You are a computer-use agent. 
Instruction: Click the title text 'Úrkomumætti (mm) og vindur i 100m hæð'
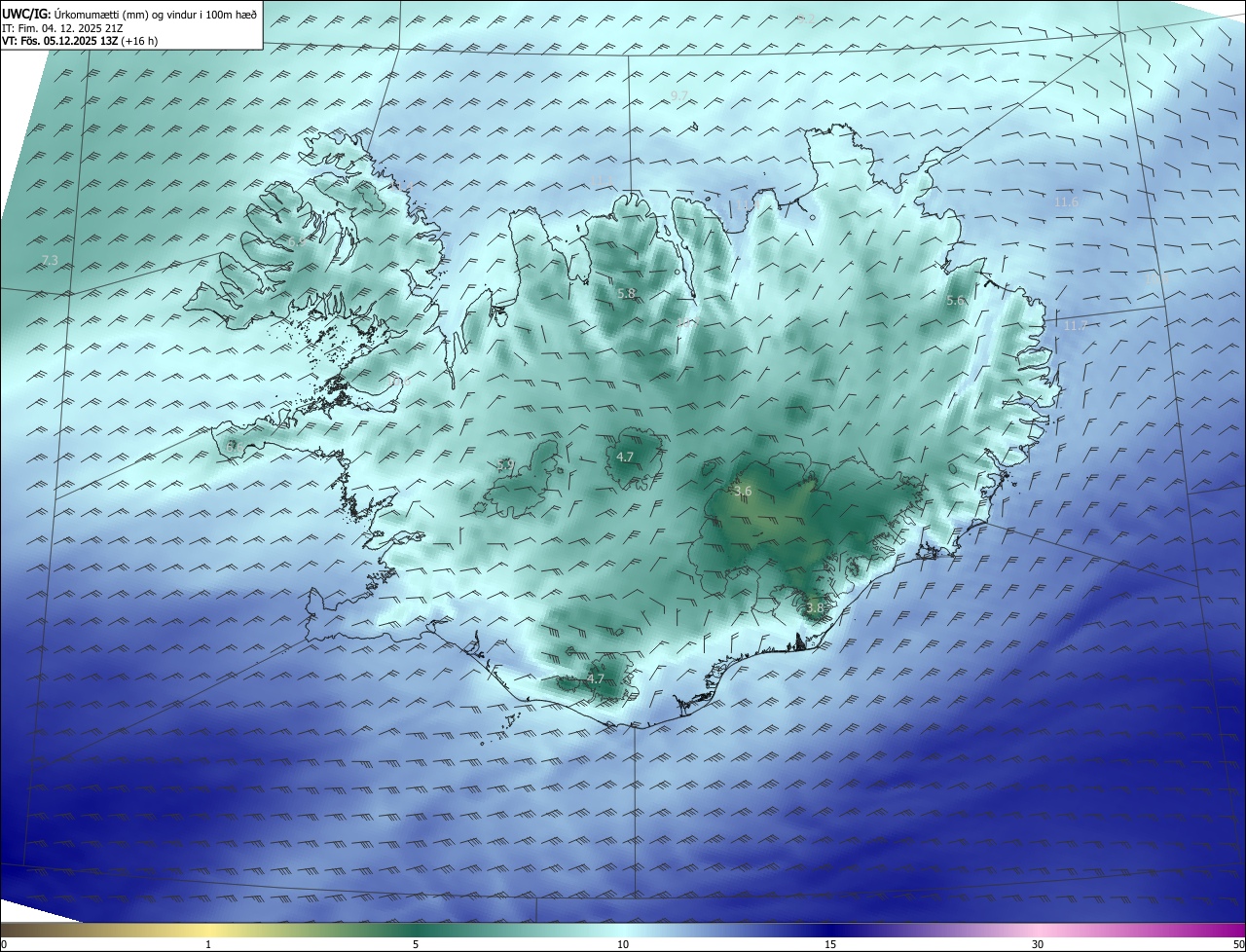[155, 15]
